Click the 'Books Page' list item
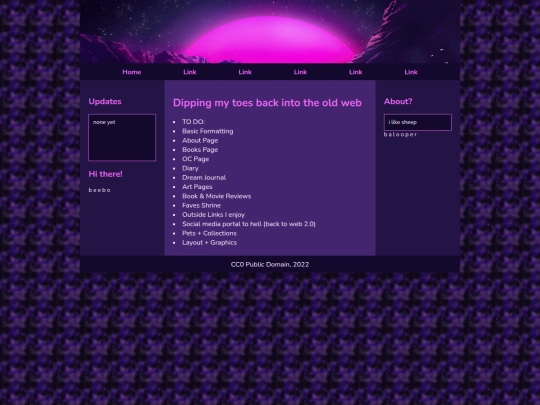 (200, 150)
